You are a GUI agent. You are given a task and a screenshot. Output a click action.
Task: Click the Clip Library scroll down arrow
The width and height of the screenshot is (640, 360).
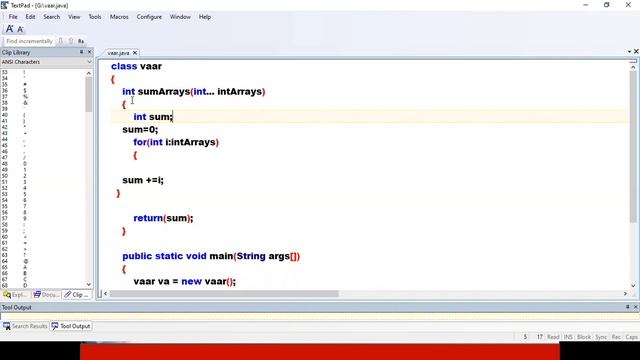(89, 284)
